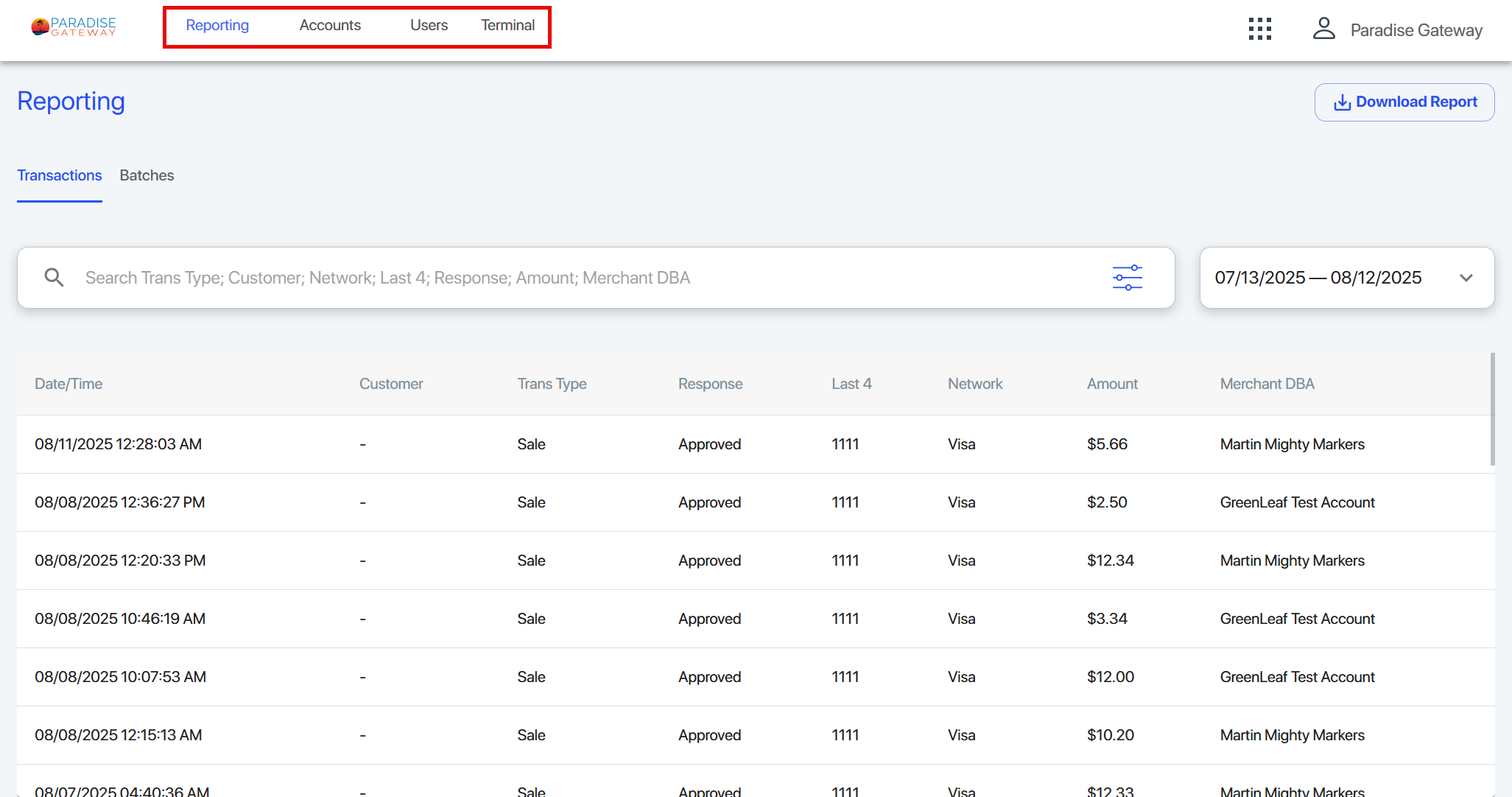Click the Reporting page heading

coord(71,102)
